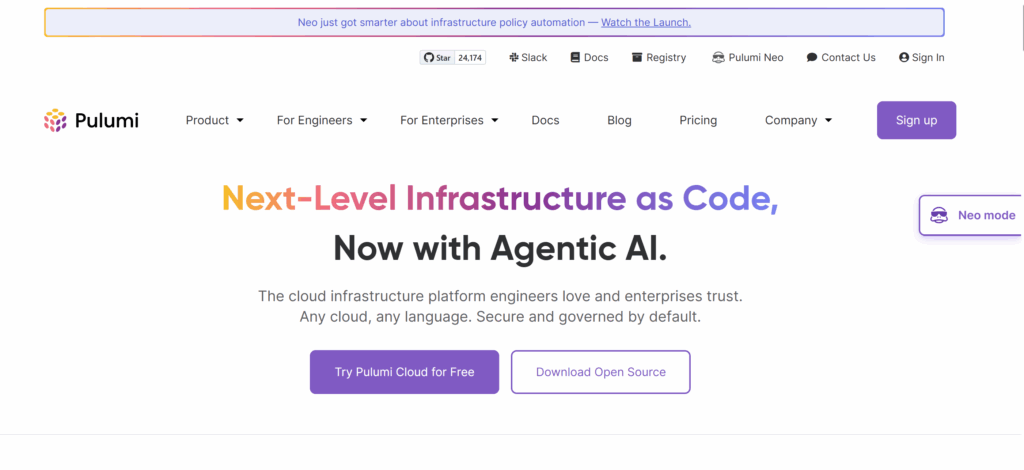Image resolution: width=1024 pixels, height=470 pixels.
Task: Open the Slack community icon link
Action: coord(513,58)
